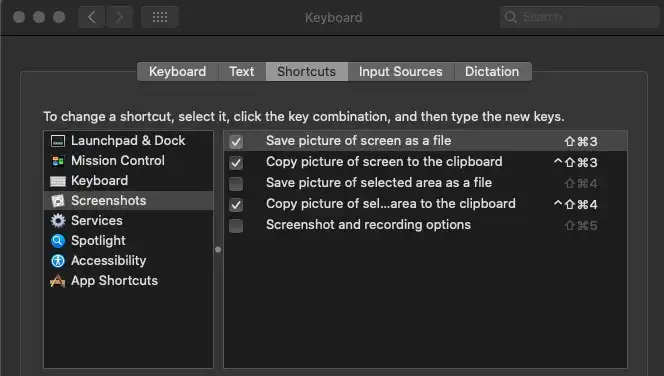
Task: Go forward with the right chevron
Action: [119, 17]
